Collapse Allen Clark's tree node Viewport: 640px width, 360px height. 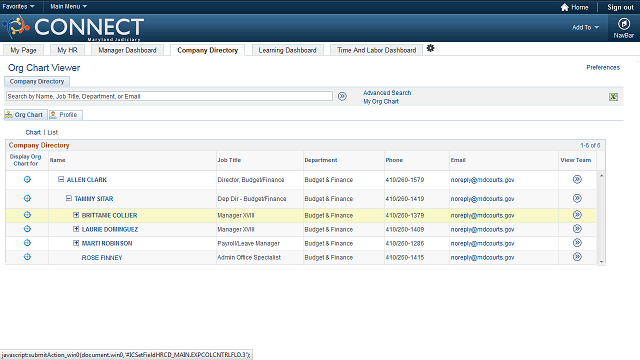(x=61, y=179)
